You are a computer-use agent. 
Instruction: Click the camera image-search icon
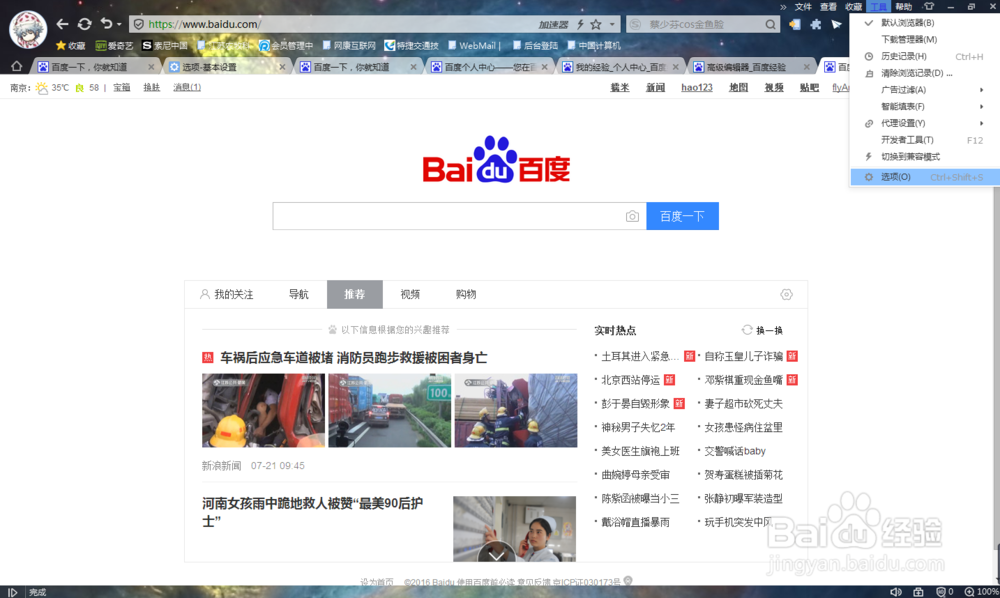coord(632,217)
